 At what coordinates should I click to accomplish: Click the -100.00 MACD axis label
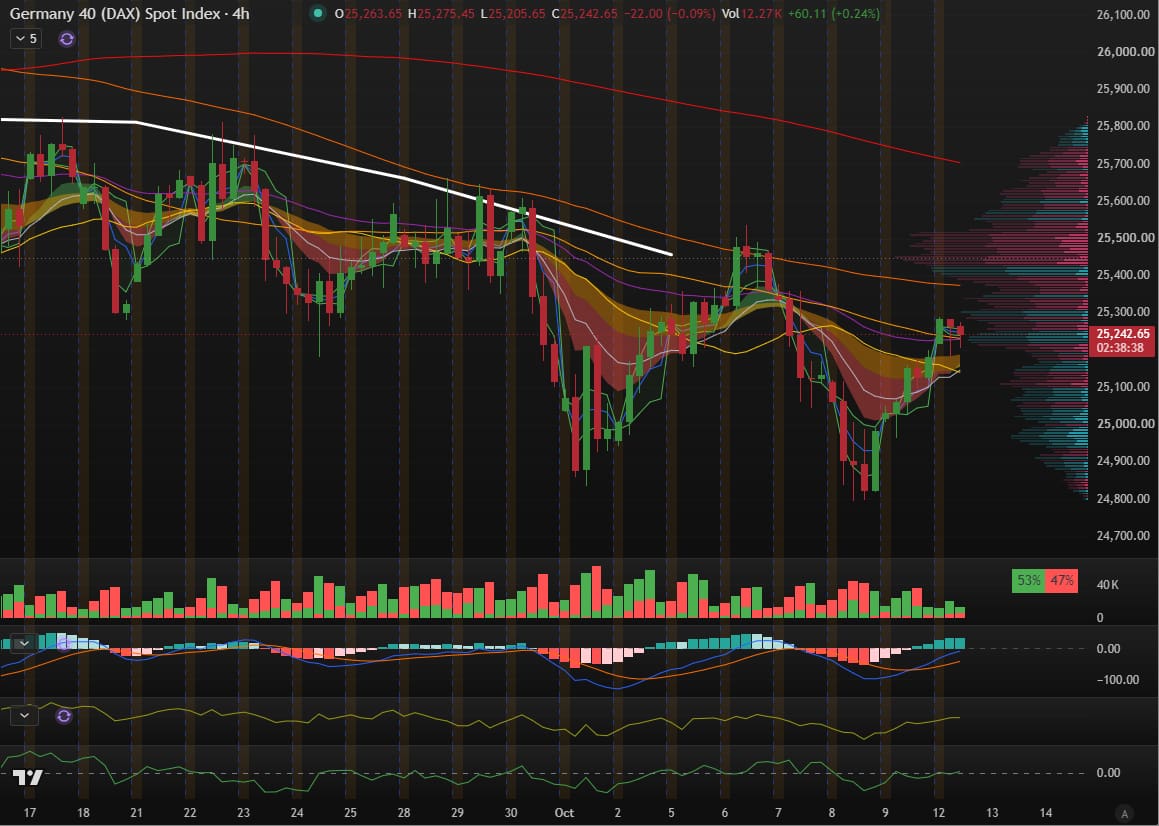[x=1117, y=680]
